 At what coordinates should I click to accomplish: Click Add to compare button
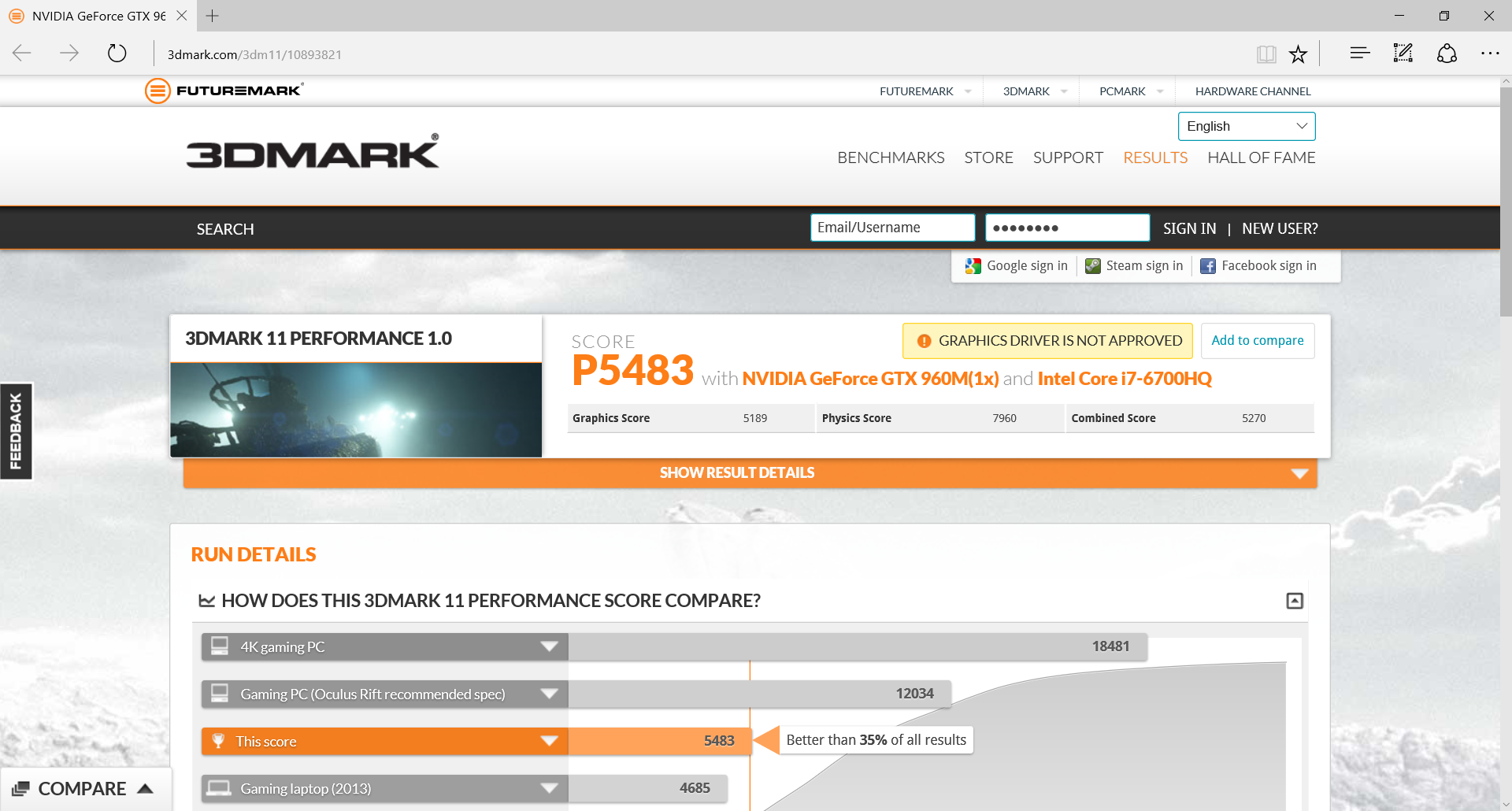[x=1258, y=341]
